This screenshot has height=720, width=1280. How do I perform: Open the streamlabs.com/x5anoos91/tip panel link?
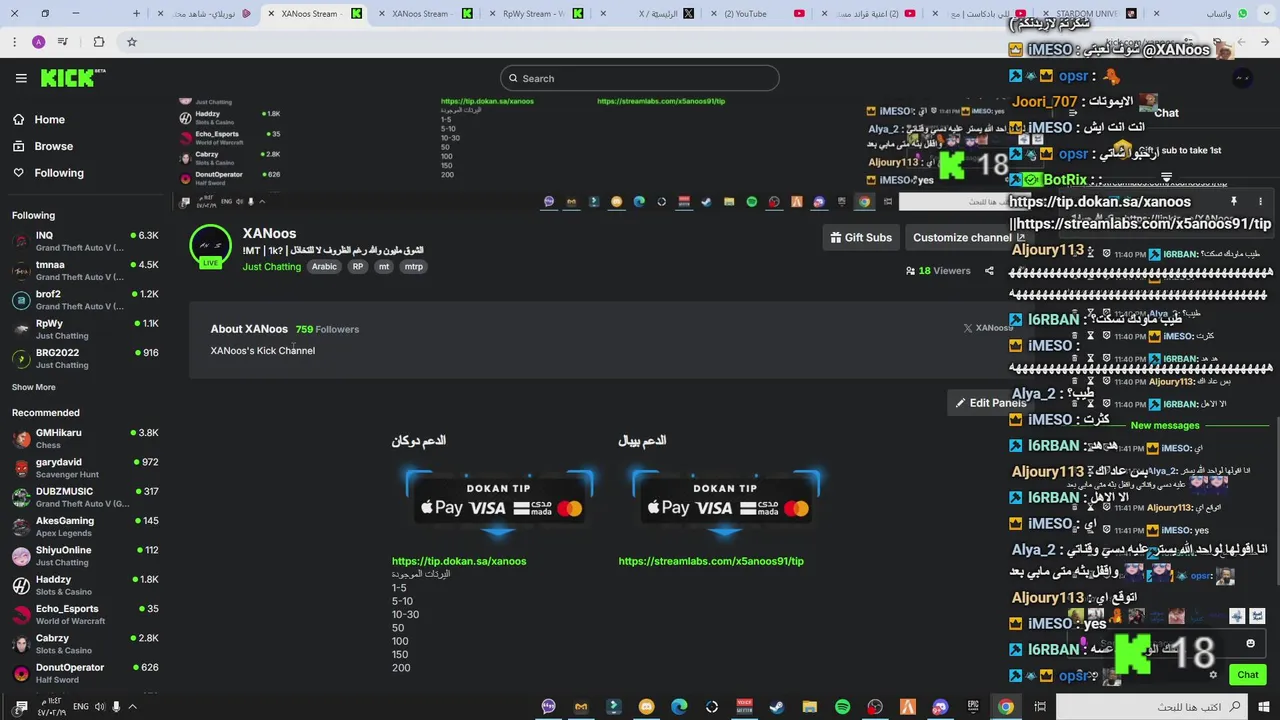pos(711,561)
